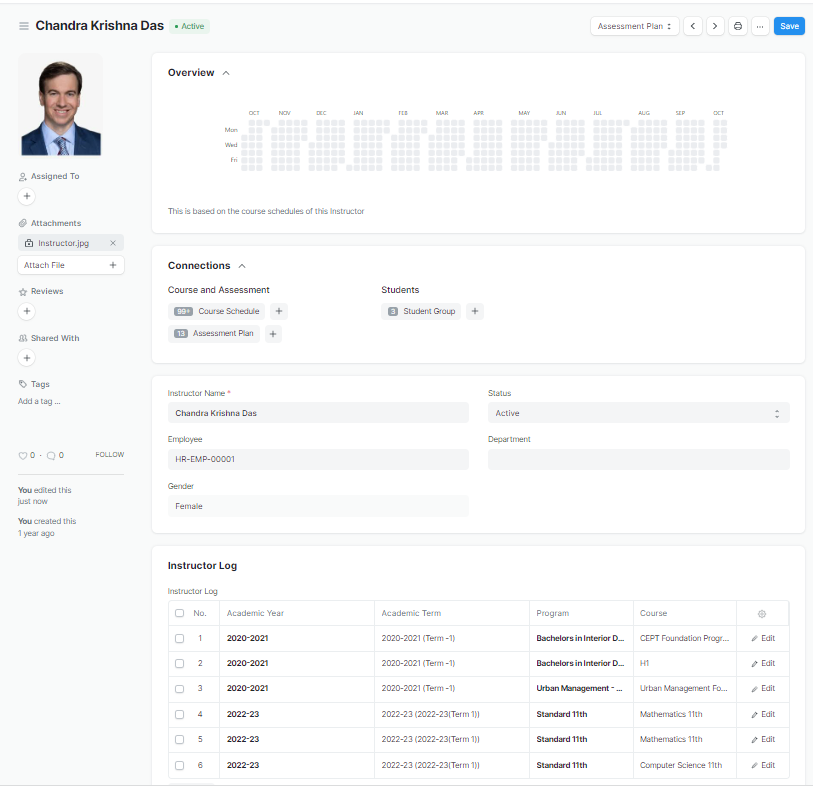The width and height of the screenshot is (813, 786).
Task: Click the Save button
Action: click(789, 26)
